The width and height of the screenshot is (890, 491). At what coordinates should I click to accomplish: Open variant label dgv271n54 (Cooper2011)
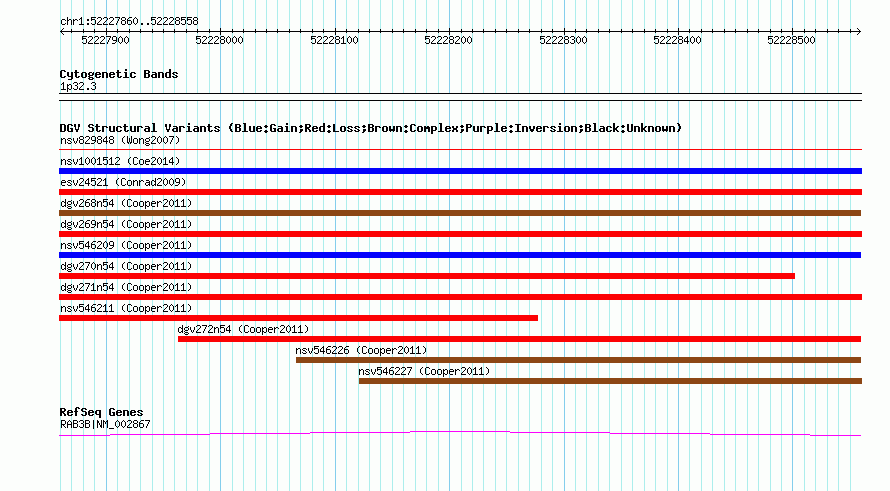(126, 287)
